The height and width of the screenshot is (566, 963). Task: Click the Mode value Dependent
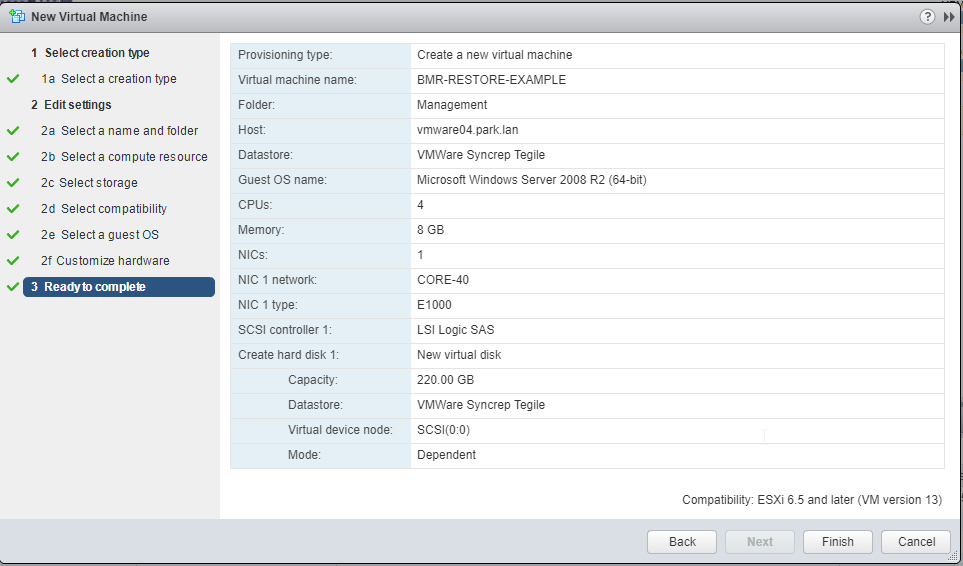point(446,455)
